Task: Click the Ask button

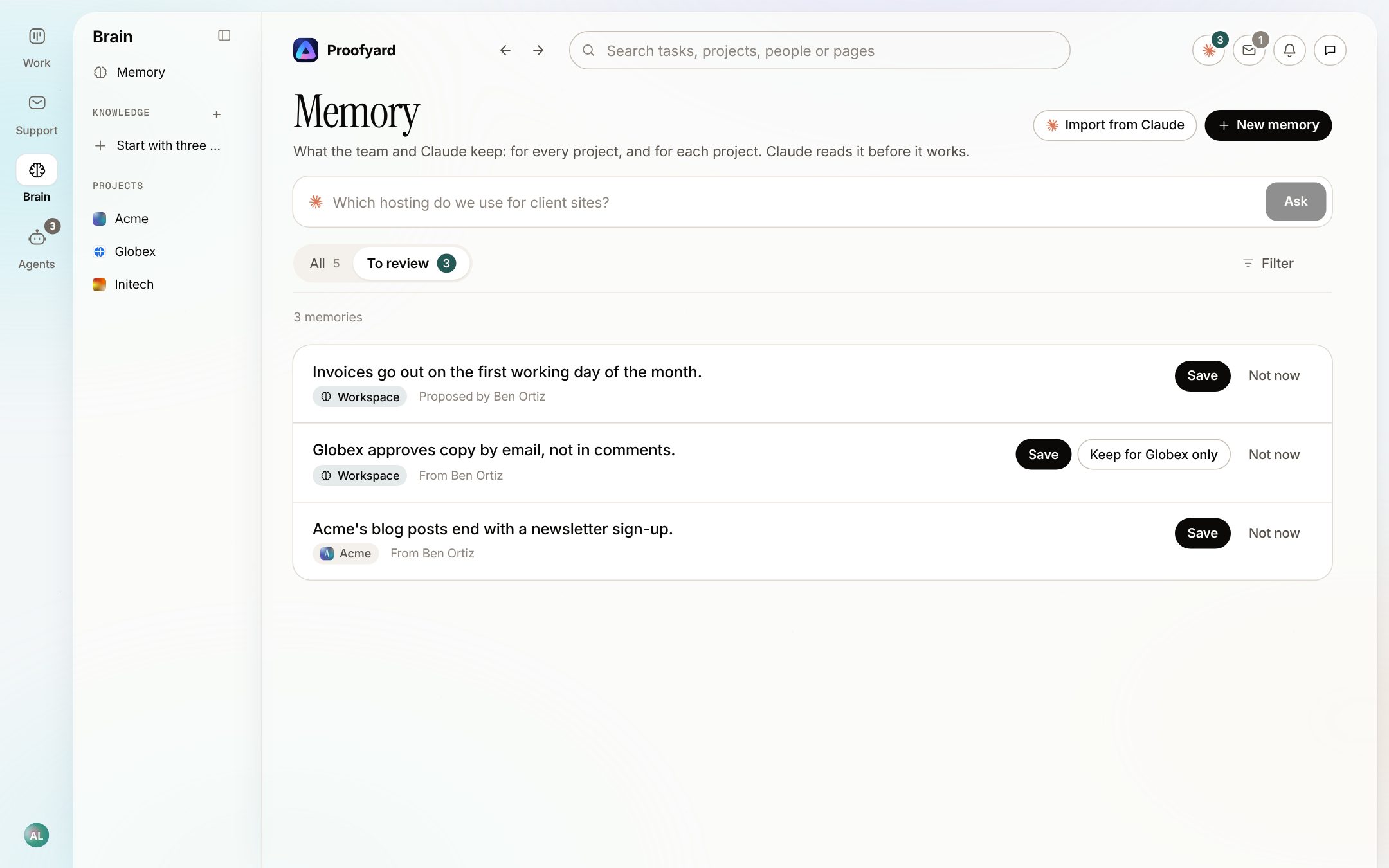Action: click(1295, 201)
